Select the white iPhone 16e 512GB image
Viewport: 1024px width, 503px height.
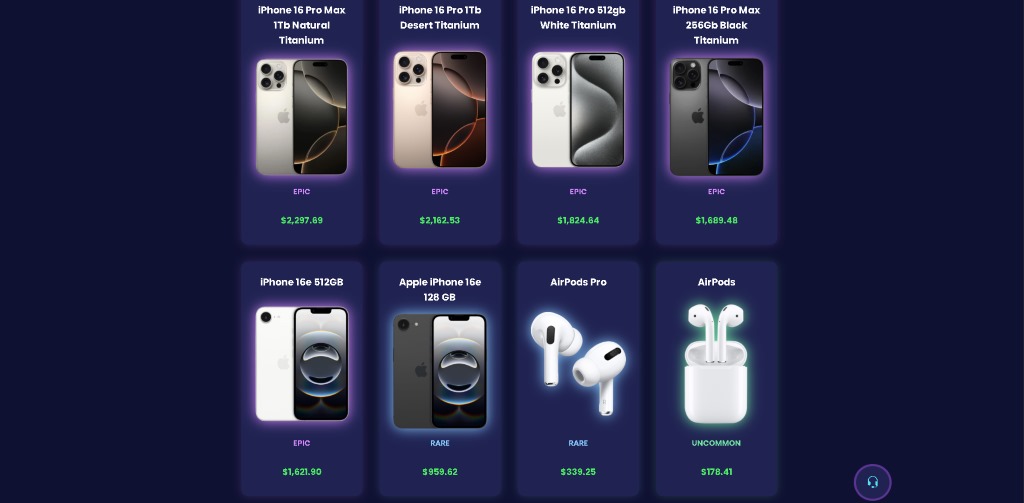click(x=302, y=364)
